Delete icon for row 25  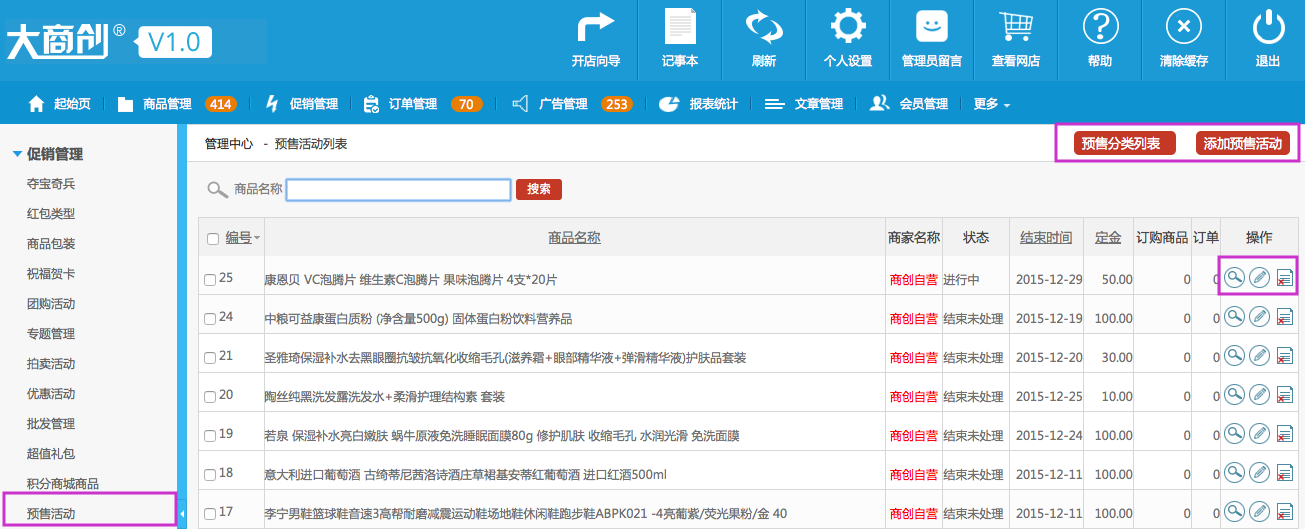pyautogui.click(x=1285, y=278)
